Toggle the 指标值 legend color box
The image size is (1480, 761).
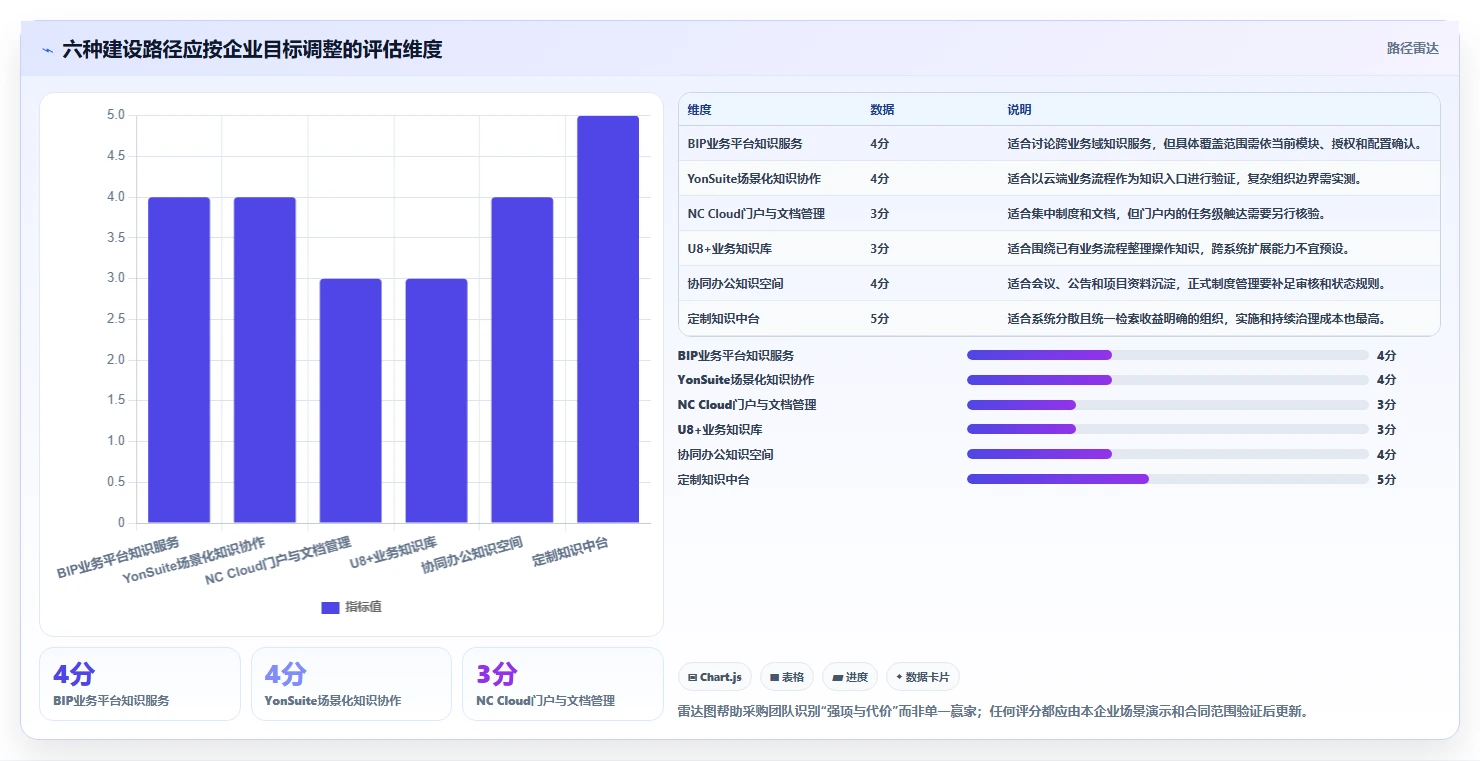pos(330,607)
